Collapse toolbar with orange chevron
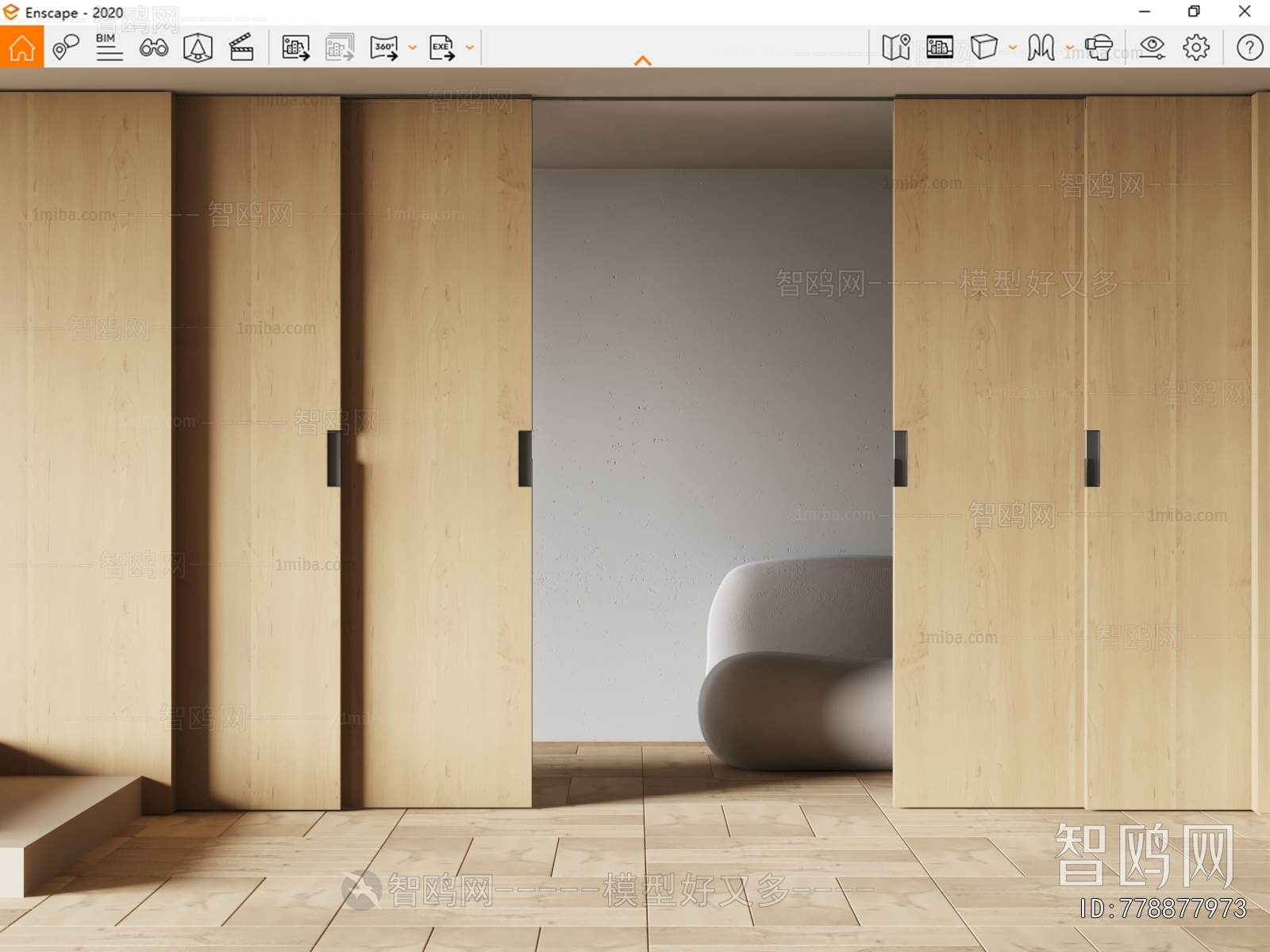The height and width of the screenshot is (952, 1270). coord(643,61)
